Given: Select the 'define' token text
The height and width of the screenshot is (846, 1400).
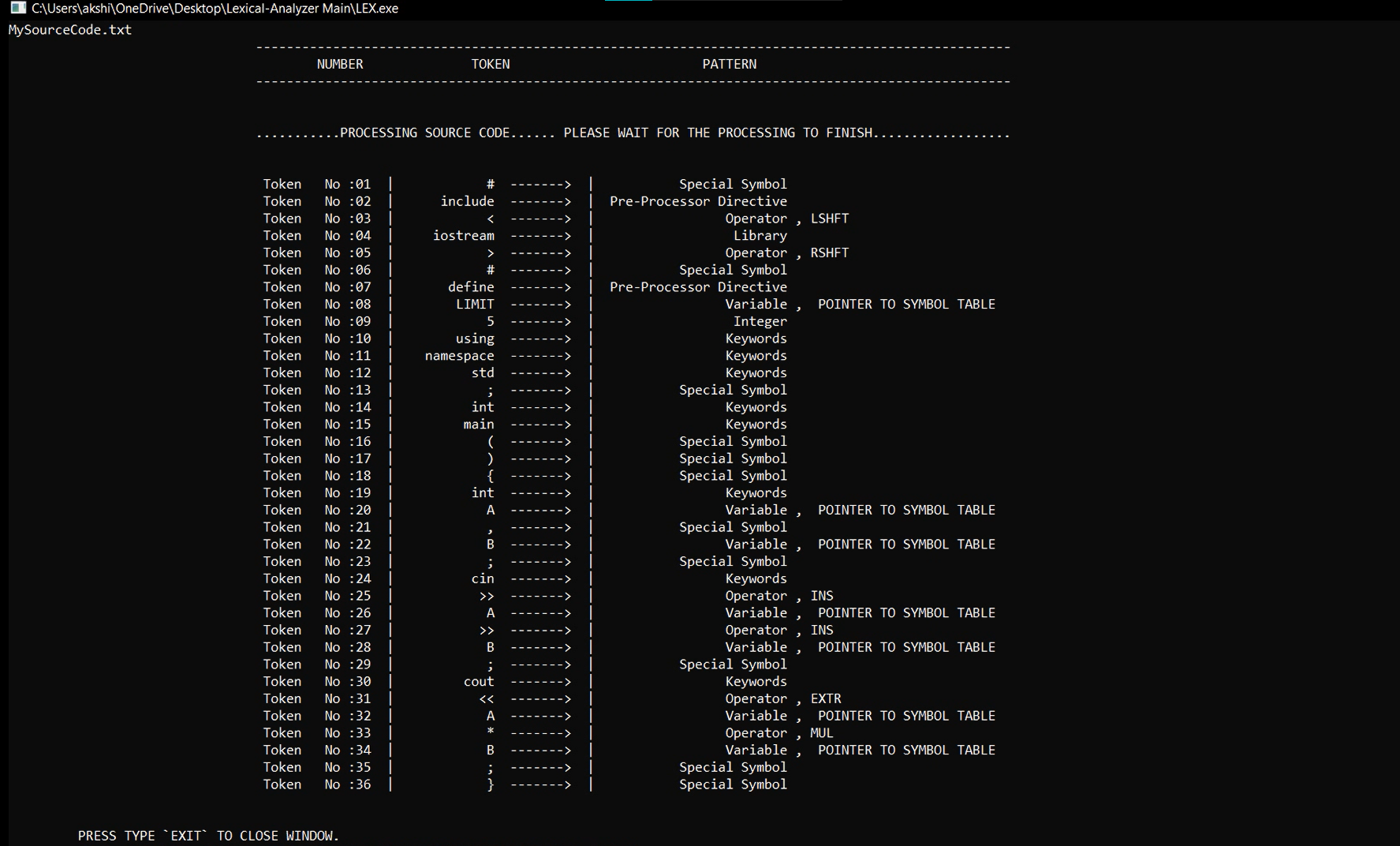Looking at the screenshot, I should pyautogui.click(x=472, y=287).
